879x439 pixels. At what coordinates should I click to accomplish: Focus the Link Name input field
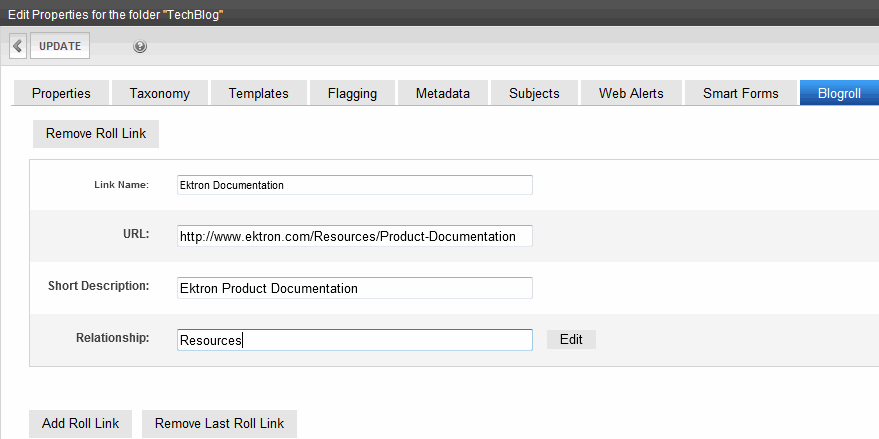(x=355, y=185)
